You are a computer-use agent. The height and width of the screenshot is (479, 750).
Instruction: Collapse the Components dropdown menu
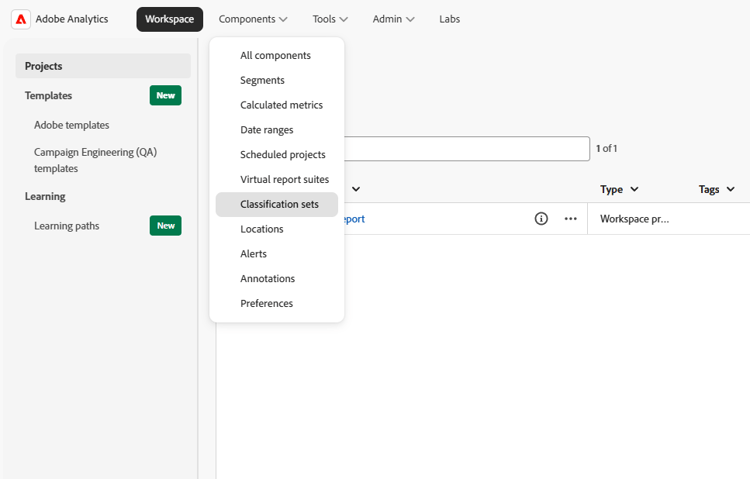tap(253, 19)
